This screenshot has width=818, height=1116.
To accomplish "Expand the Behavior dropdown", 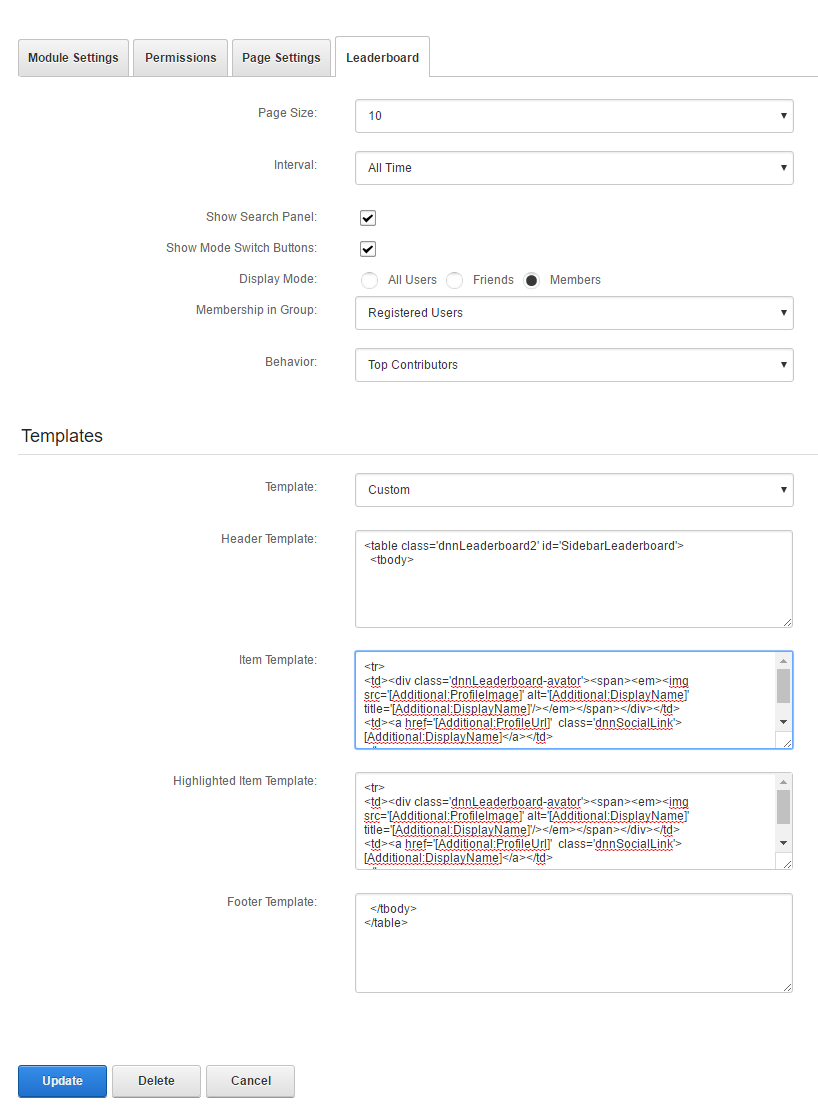I will point(574,365).
